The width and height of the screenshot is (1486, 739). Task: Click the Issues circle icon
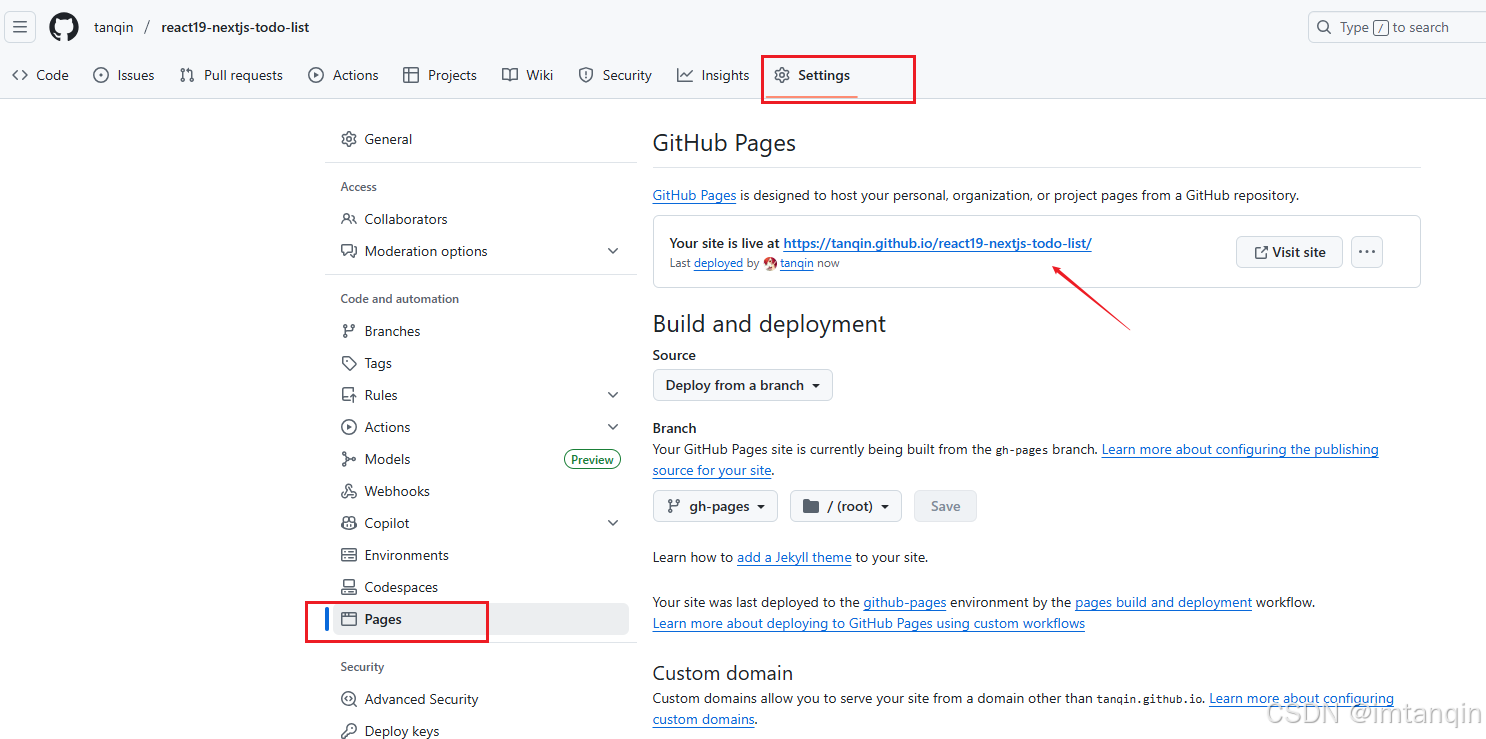click(101, 75)
